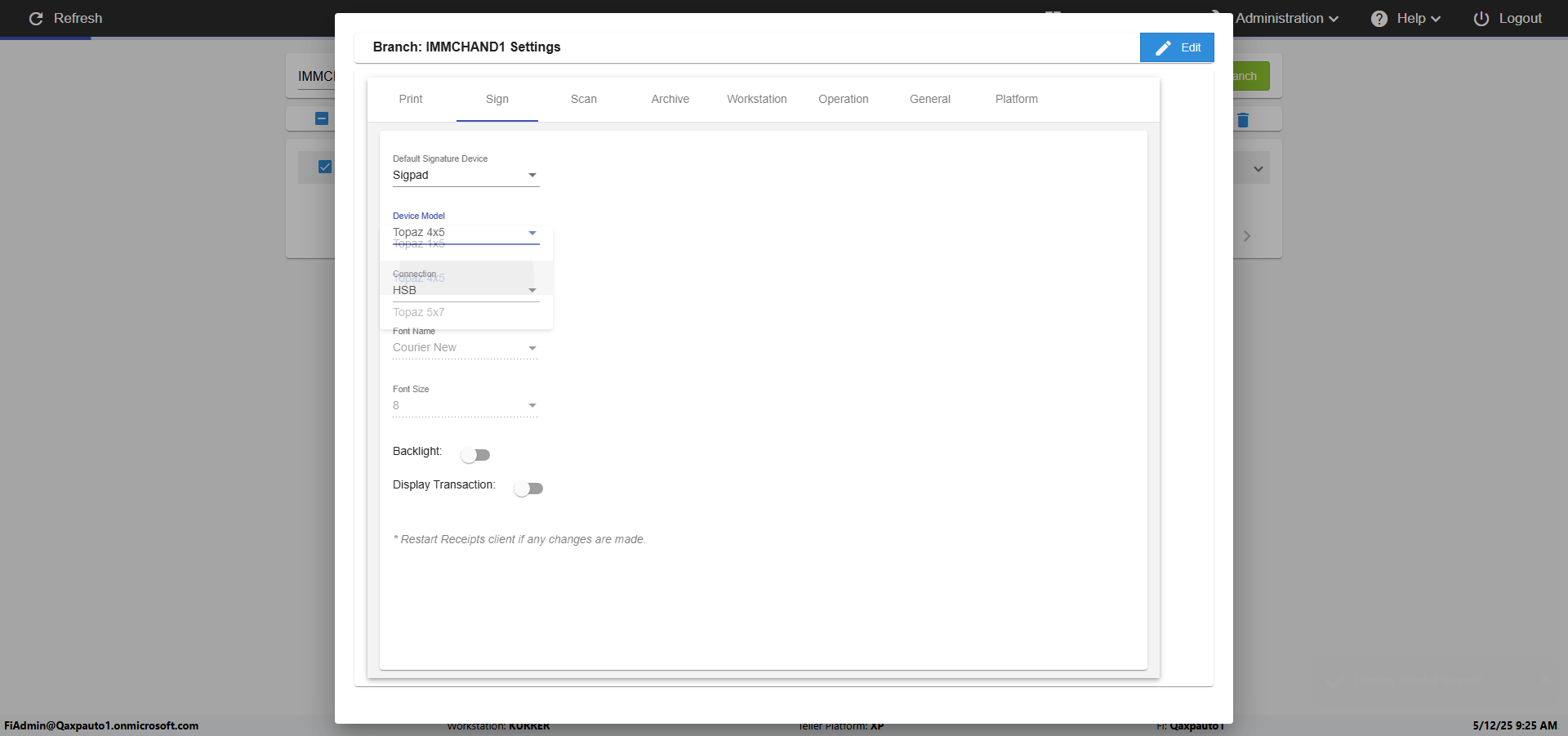Click the Restart Receipts client note
This screenshot has width=1568, height=736.
click(x=519, y=539)
